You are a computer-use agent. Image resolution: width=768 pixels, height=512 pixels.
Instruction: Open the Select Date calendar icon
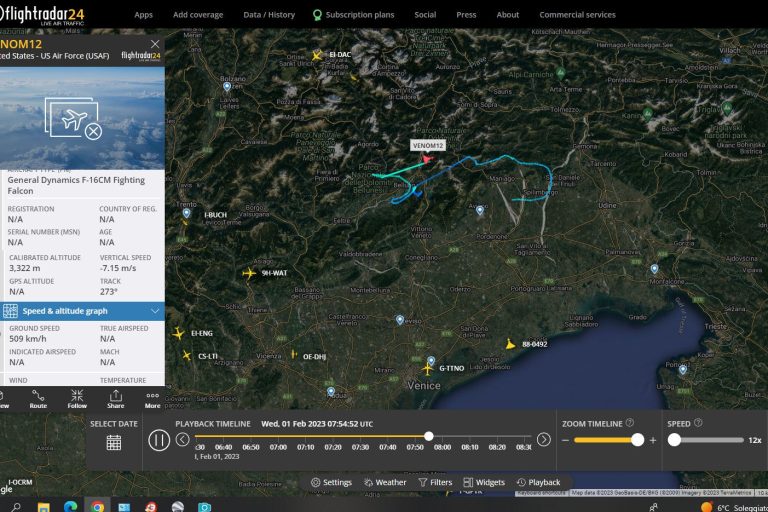pos(114,442)
